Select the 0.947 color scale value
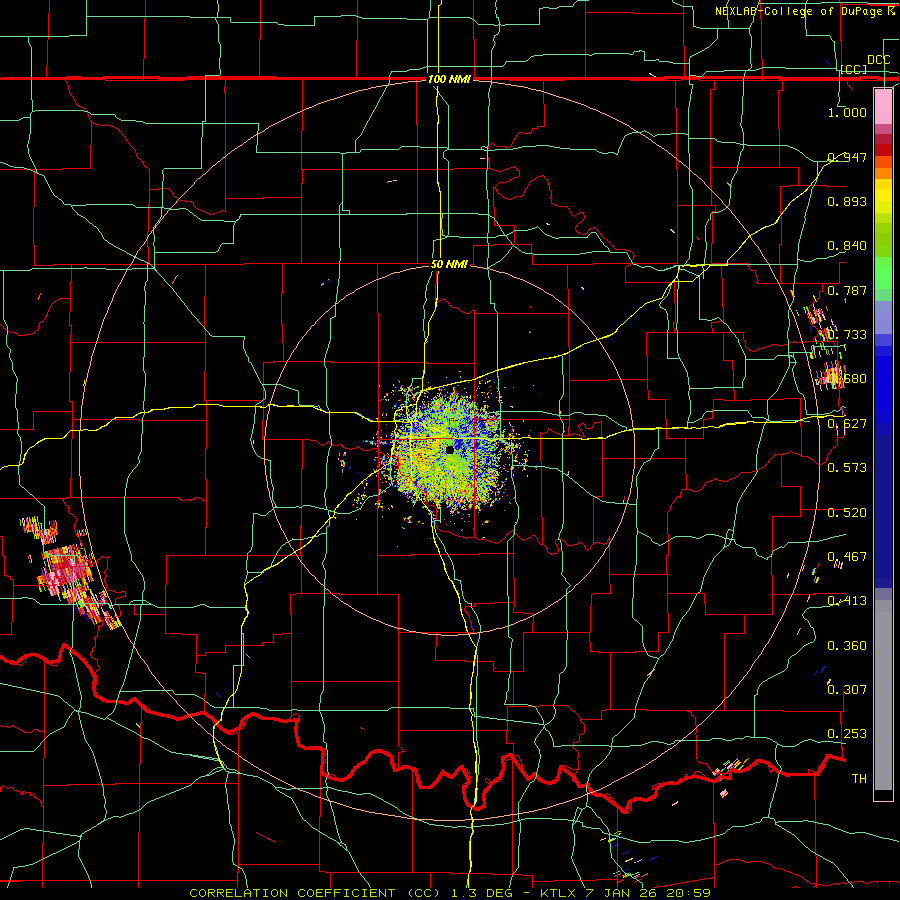Screen dimensions: 900x900 847,157
